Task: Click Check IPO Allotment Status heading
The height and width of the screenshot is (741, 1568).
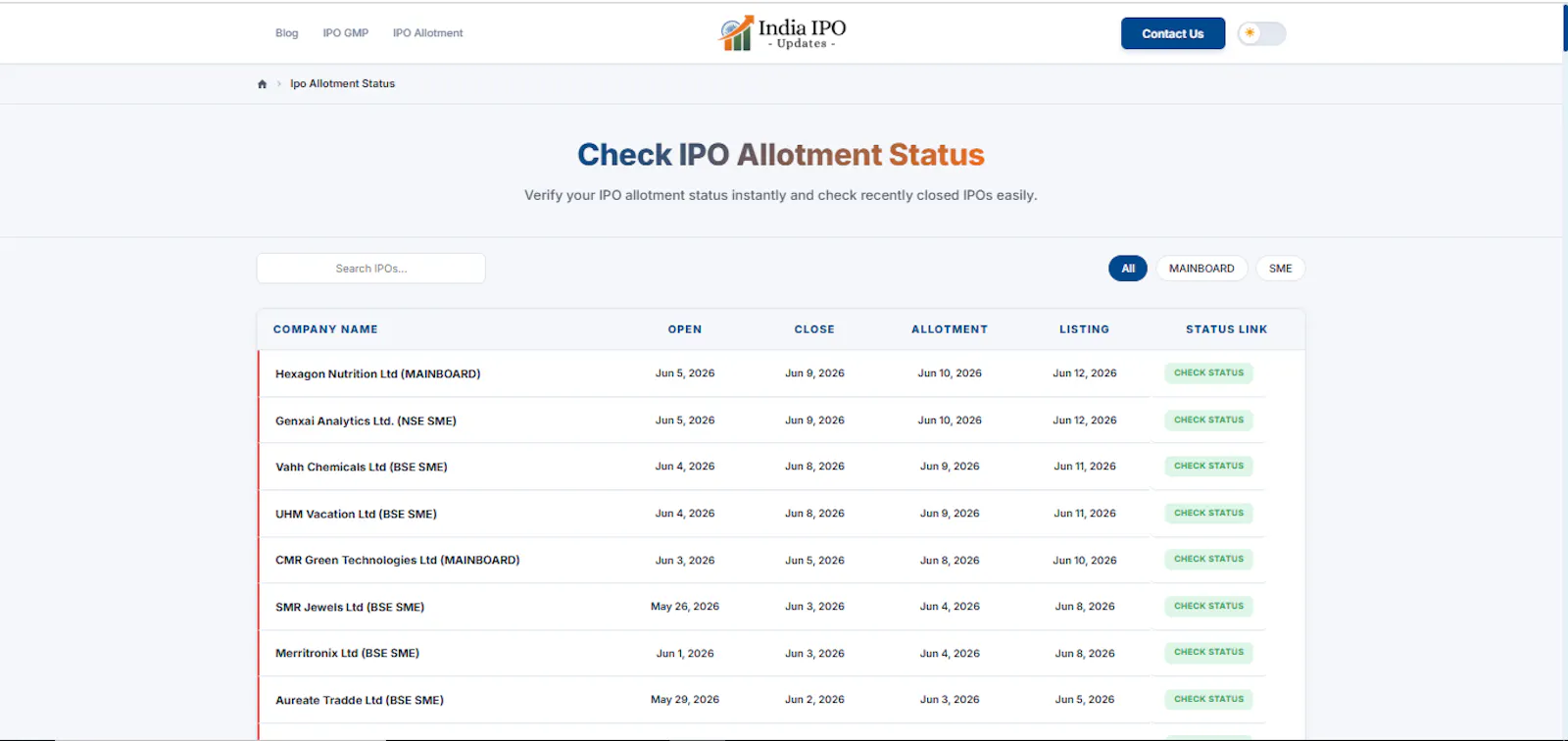Action: click(x=781, y=155)
